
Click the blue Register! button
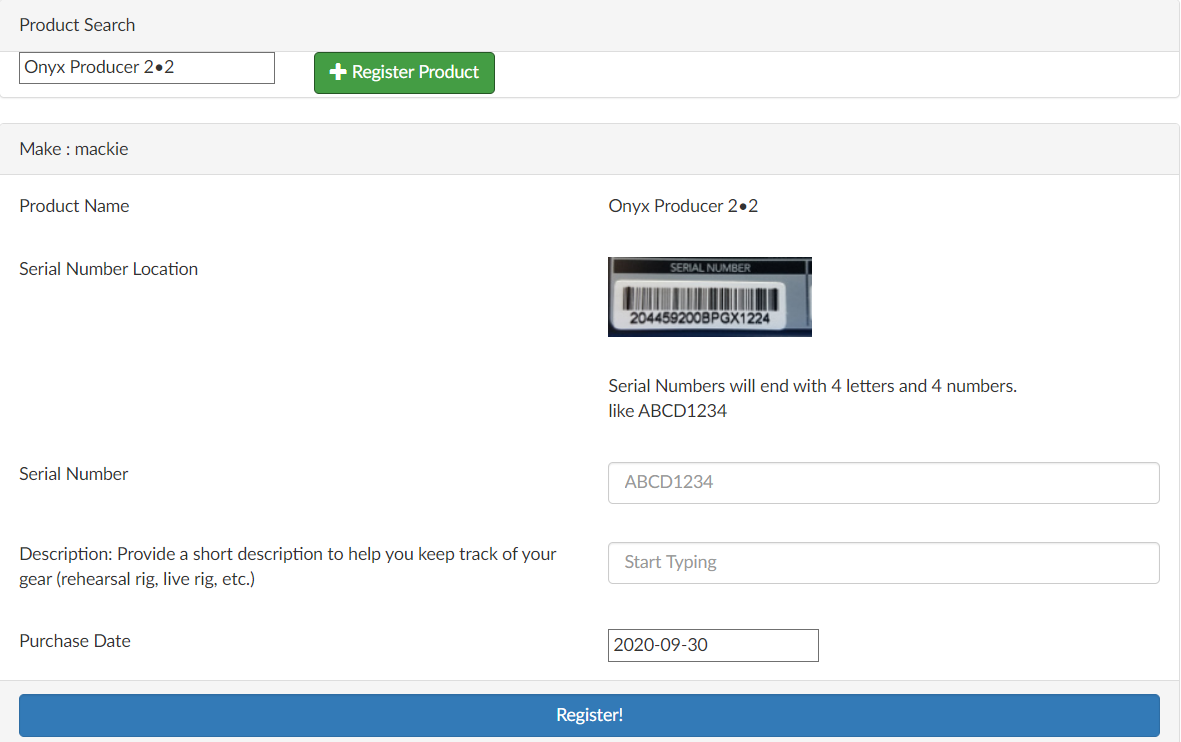pyautogui.click(x=589, y=715)
